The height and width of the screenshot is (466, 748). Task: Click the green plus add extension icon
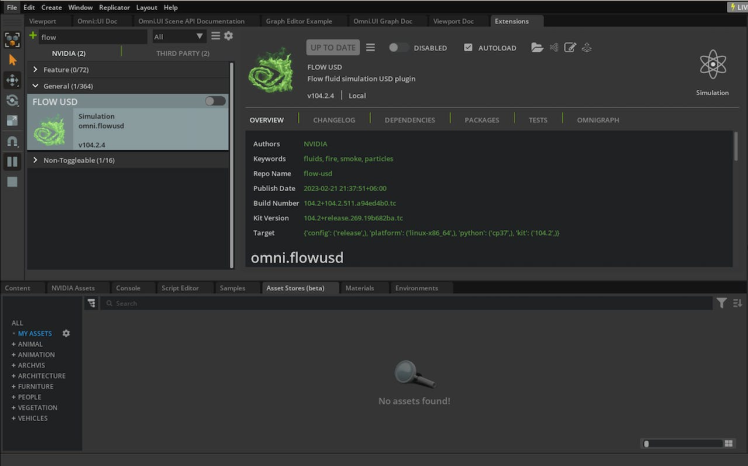33,36
